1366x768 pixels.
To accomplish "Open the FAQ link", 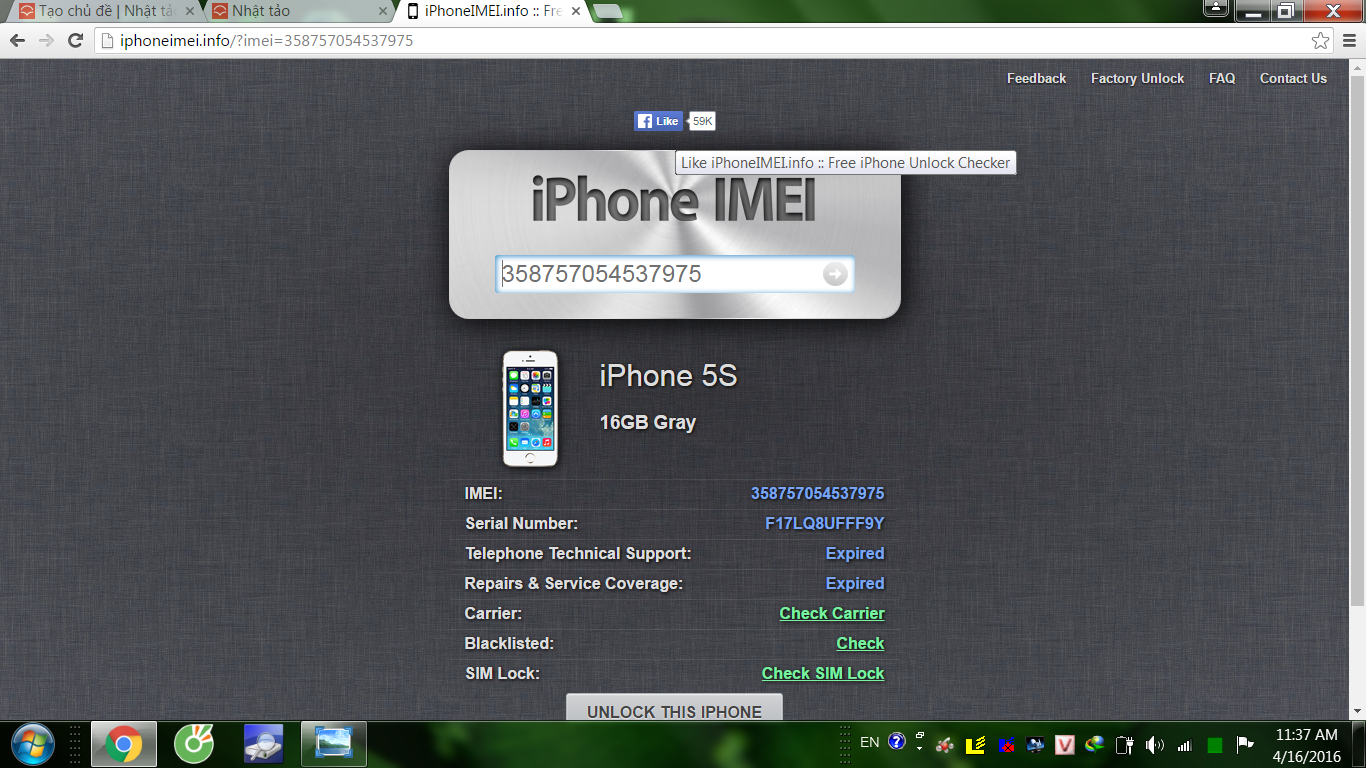I will pyautogui.click(x=1222, y=78).
